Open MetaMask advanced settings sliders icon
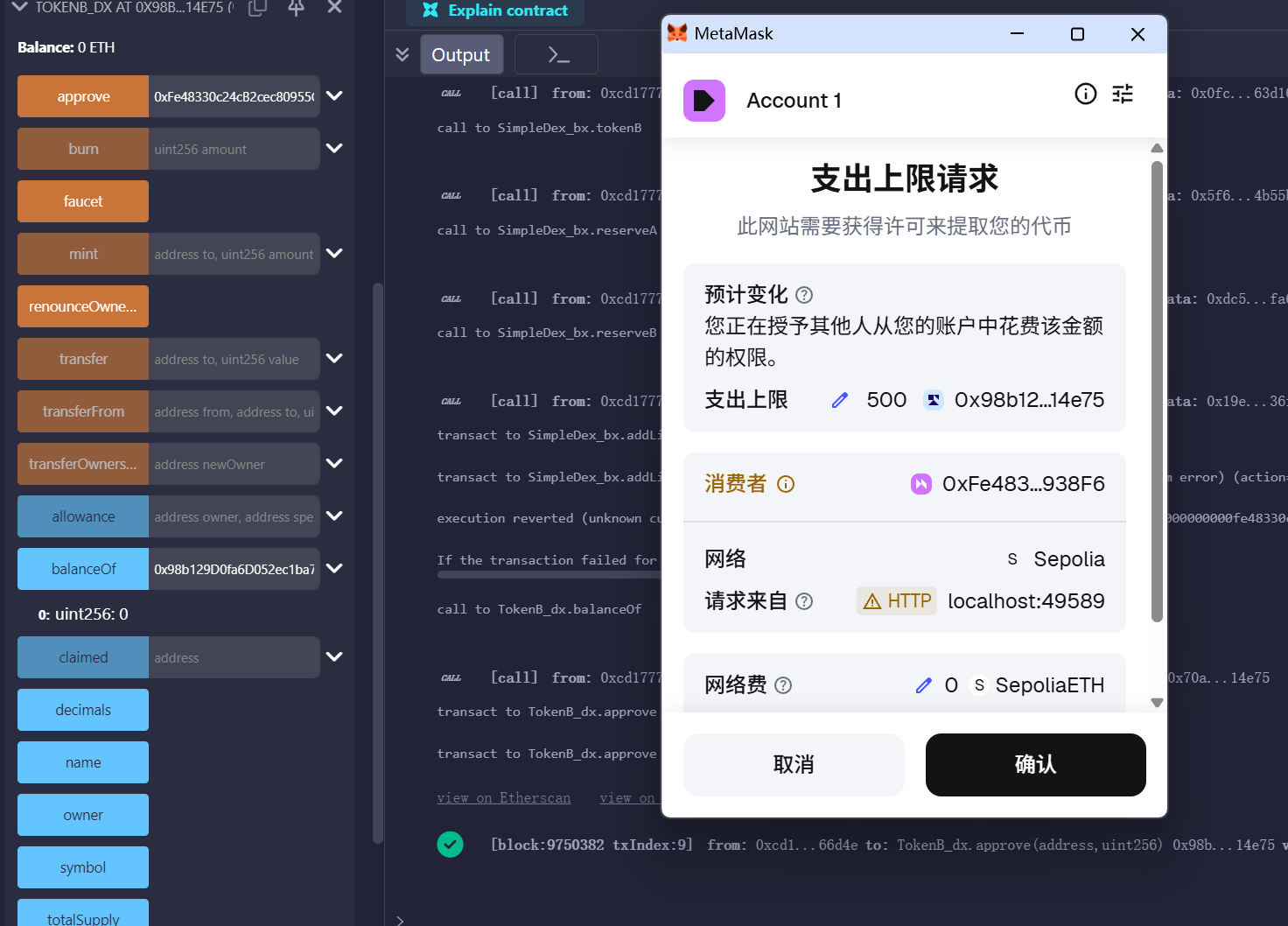 pyautogui.click(x=1123, y=94)
